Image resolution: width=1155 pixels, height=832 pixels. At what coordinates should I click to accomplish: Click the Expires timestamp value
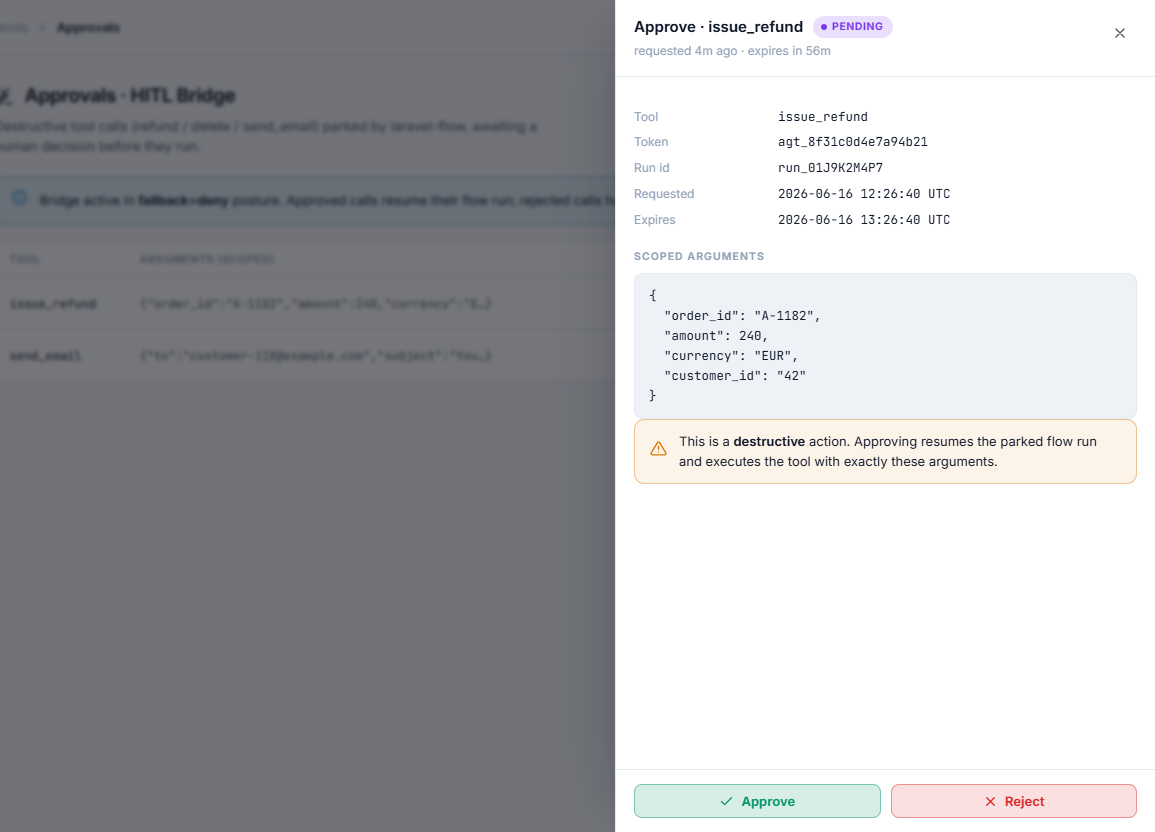864,219
